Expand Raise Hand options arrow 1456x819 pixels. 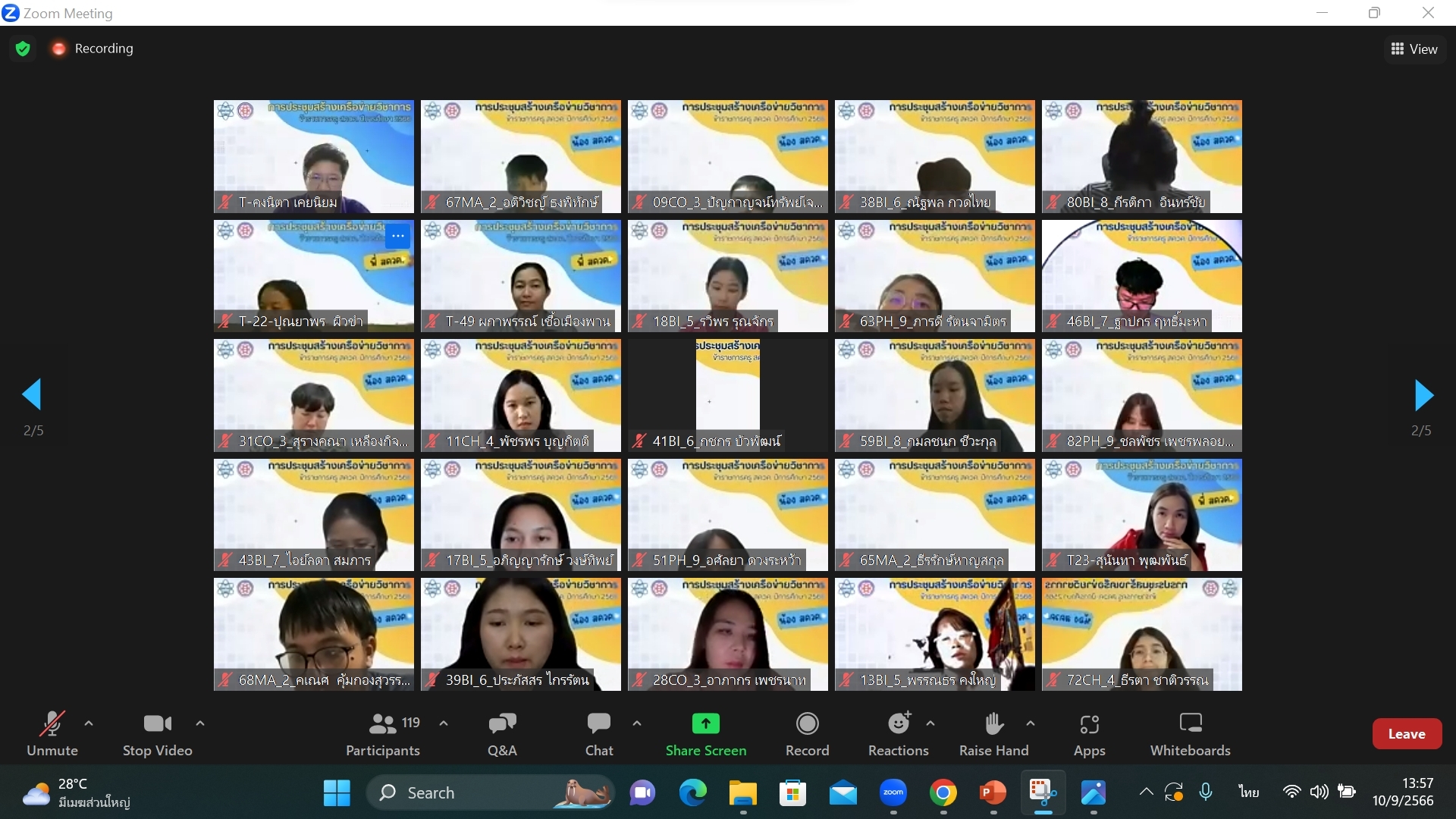point(1031,723)
